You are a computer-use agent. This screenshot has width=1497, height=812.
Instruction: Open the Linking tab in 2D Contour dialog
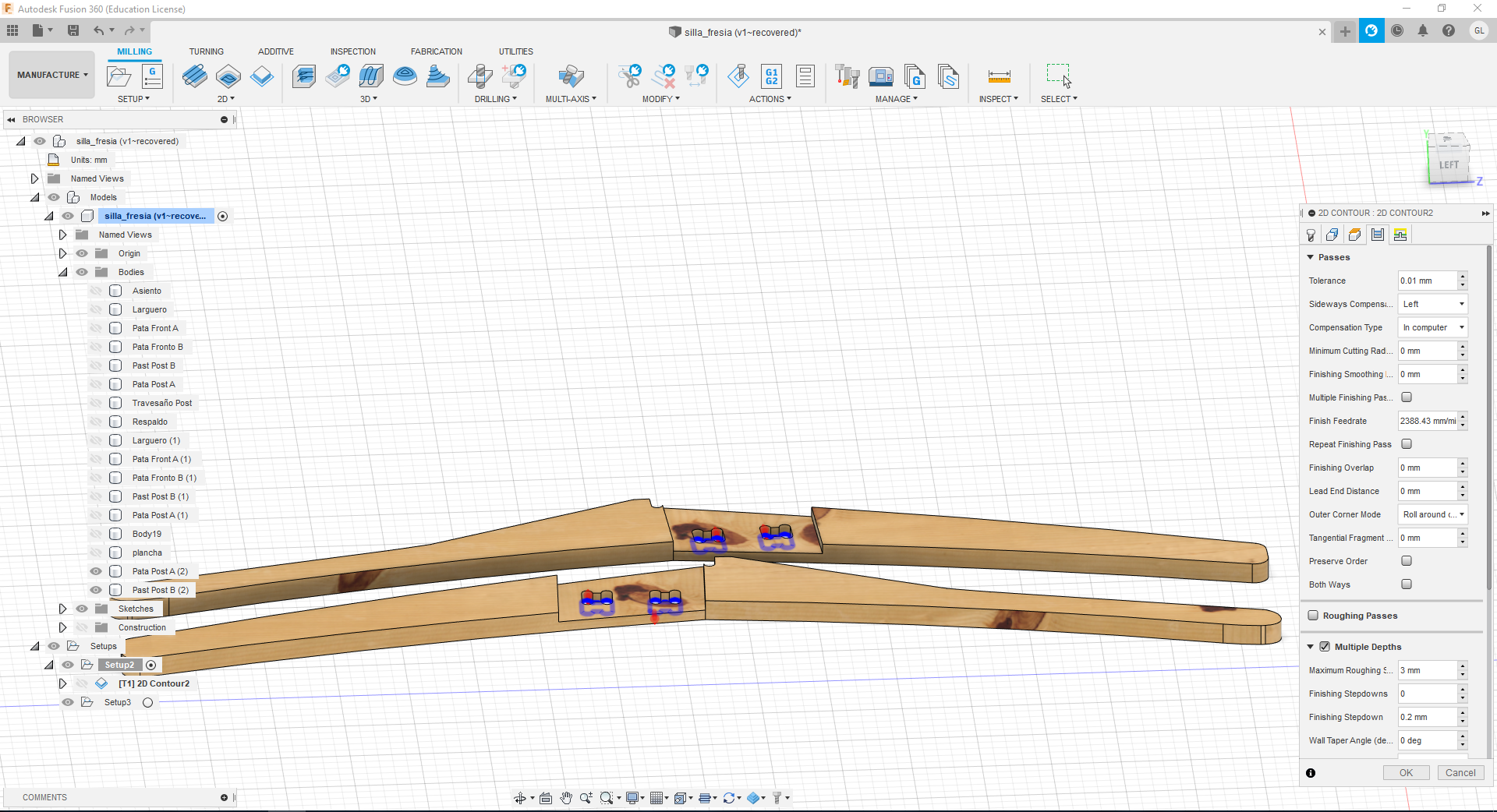[x=1400, y=235]
